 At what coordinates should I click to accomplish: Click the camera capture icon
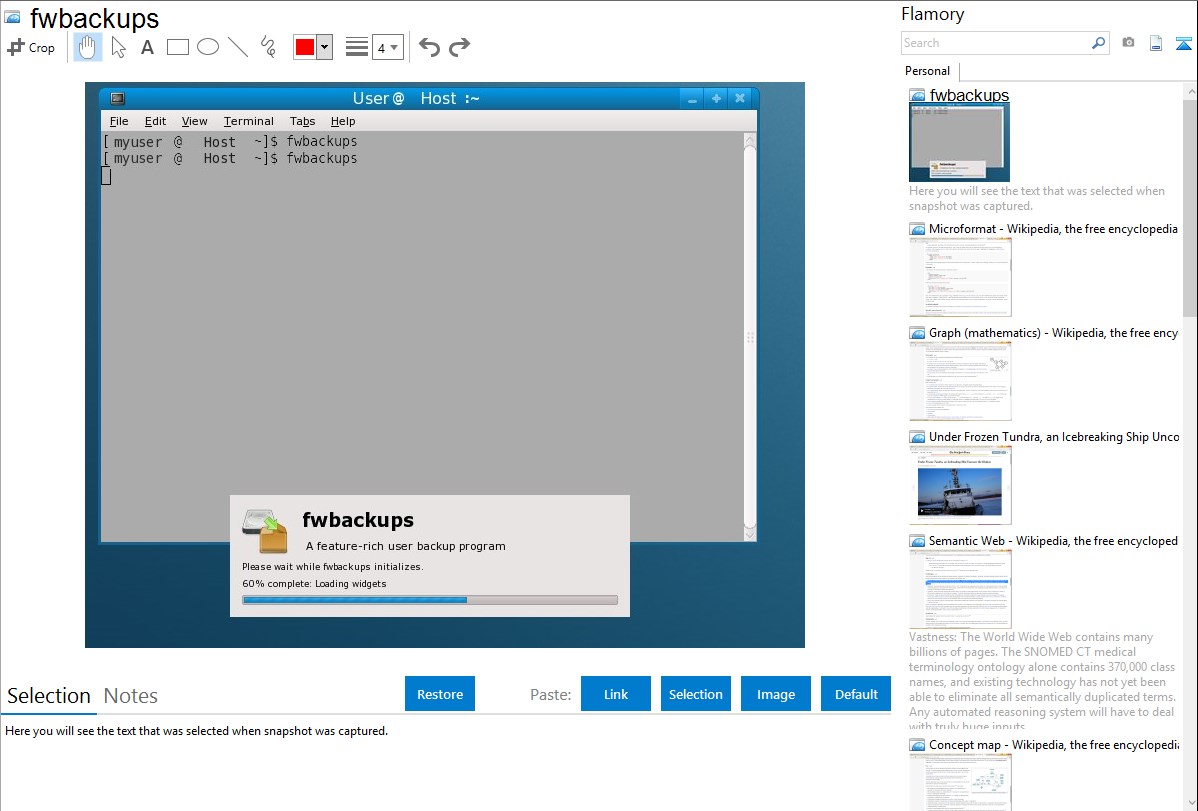coord(1128,43)
